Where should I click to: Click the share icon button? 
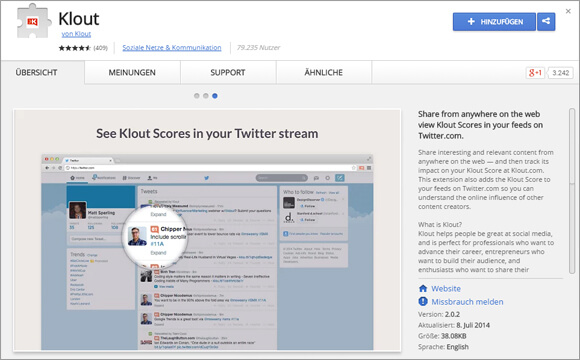(x=546, y=21)
